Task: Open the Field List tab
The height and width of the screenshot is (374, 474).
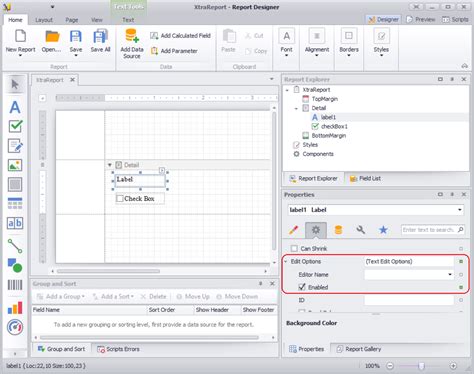Action: (x=365, y=179)
